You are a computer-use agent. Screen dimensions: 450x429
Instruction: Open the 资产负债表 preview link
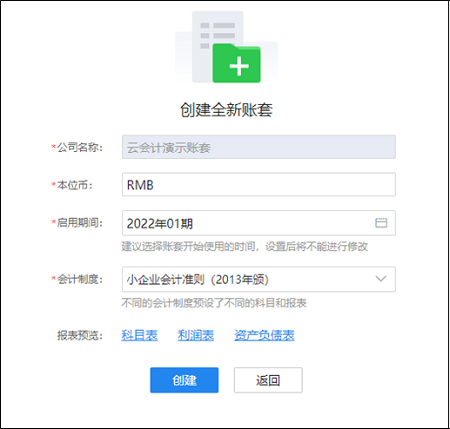tap(264, 335)
